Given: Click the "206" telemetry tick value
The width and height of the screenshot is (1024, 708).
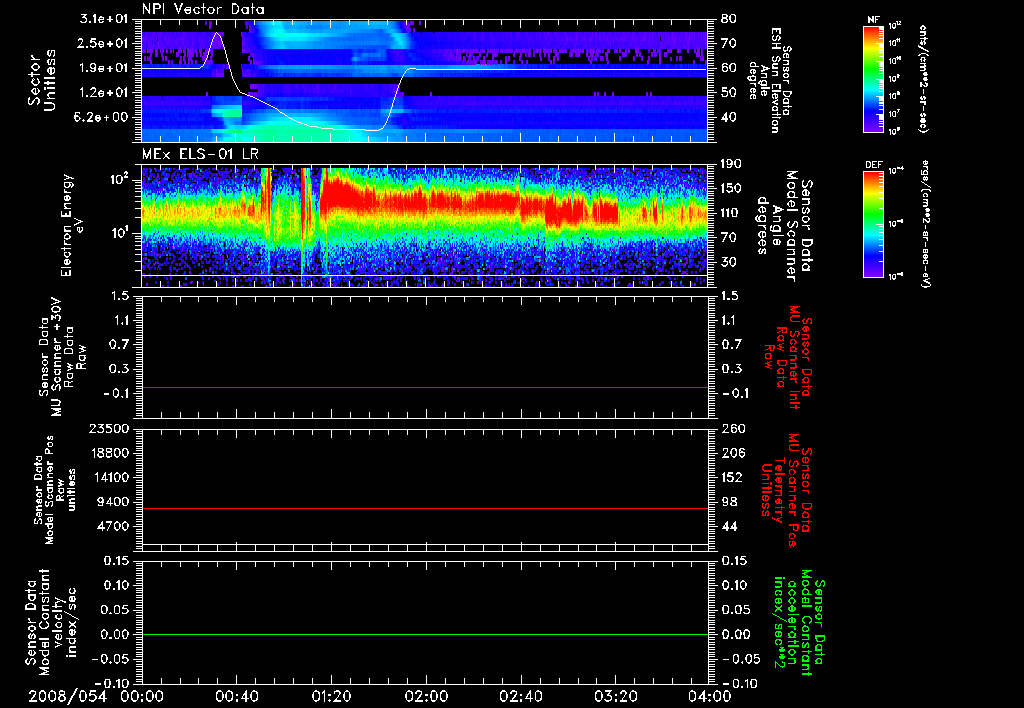Looking at the screenshot, I should 732,453.
